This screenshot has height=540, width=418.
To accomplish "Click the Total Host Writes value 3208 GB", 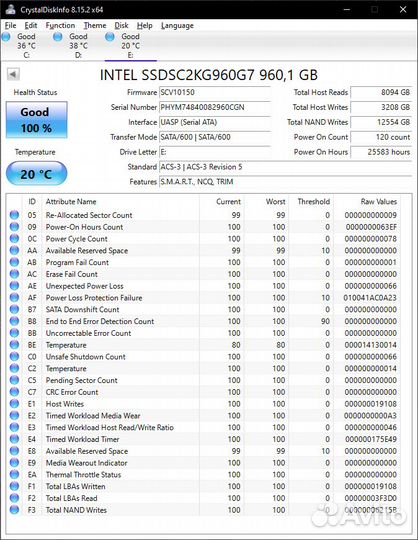I will click(x=381, y=107).
